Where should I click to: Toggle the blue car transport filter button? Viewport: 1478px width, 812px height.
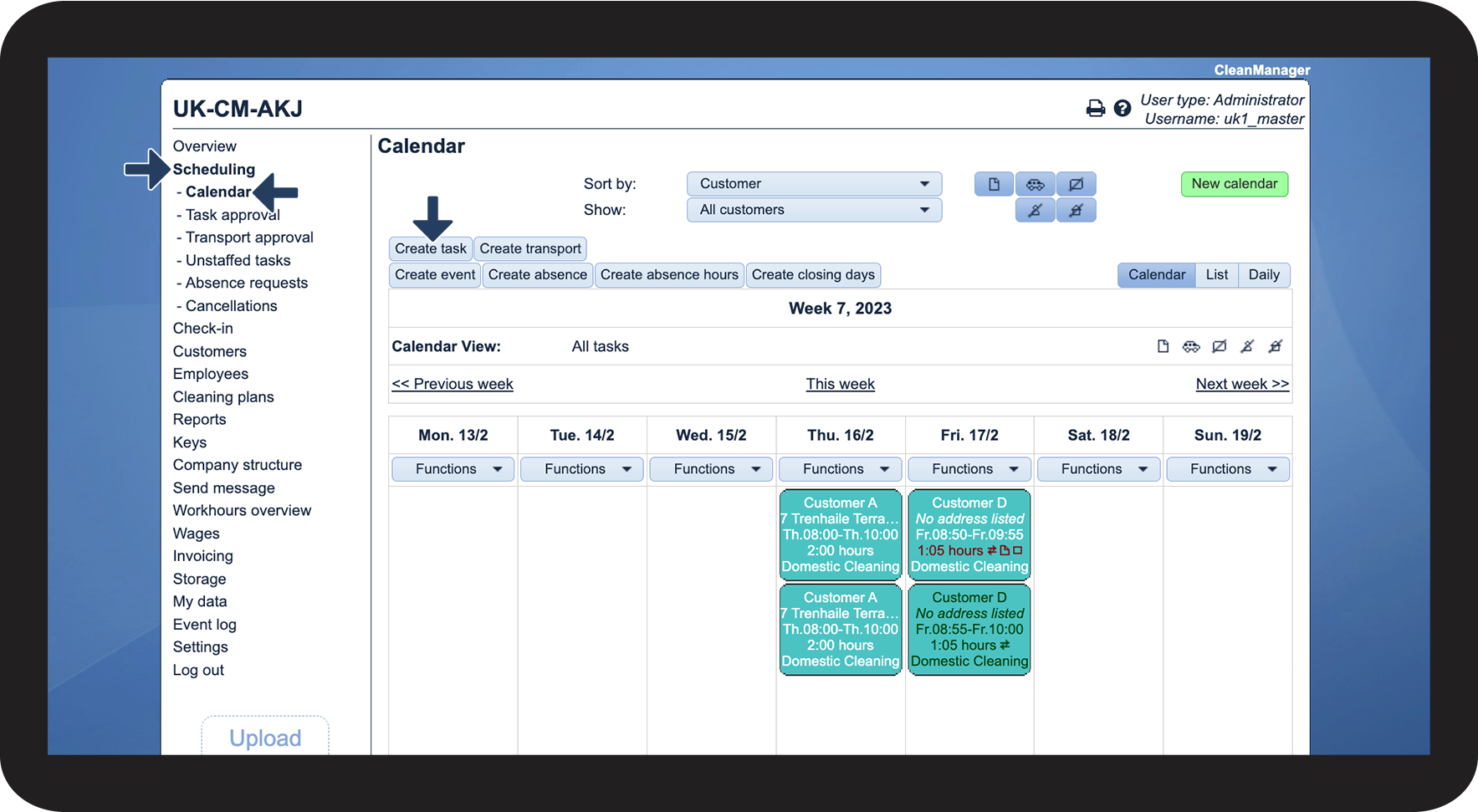tap(1035, 184)
